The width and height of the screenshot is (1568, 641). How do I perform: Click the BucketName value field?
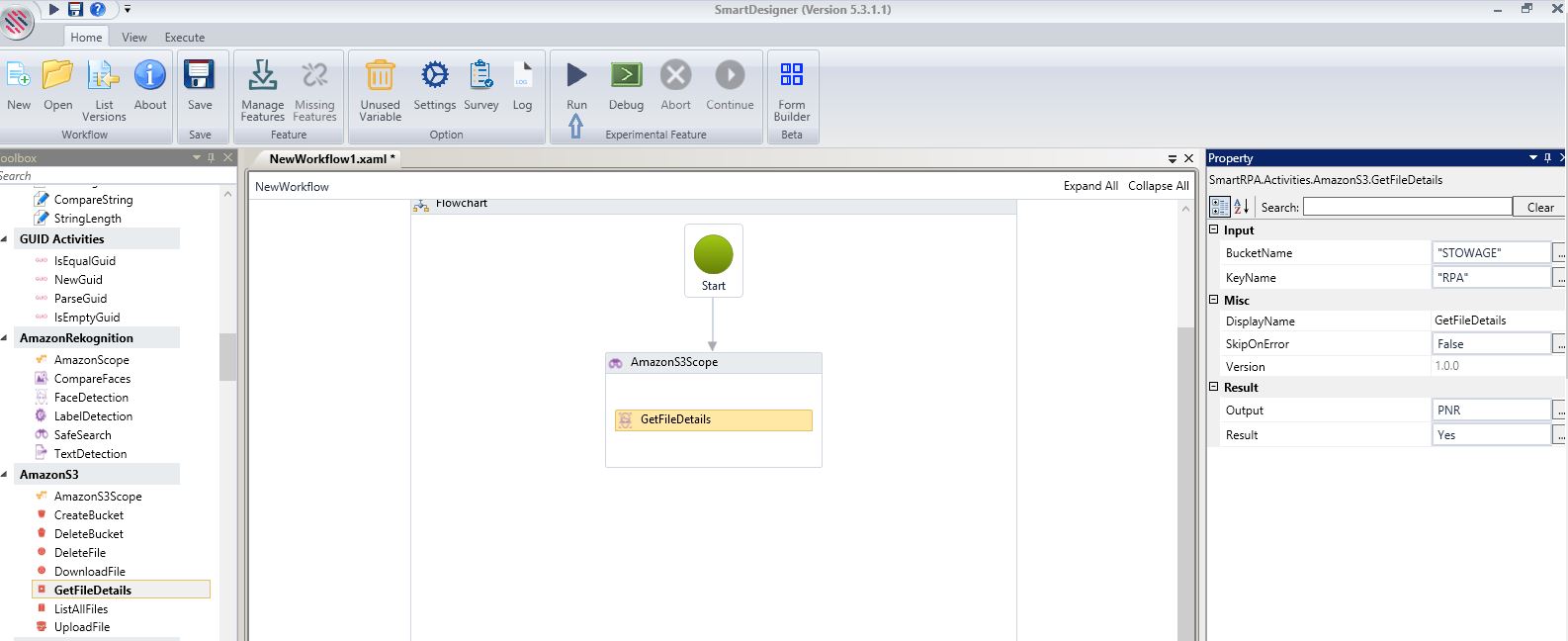1490,253
